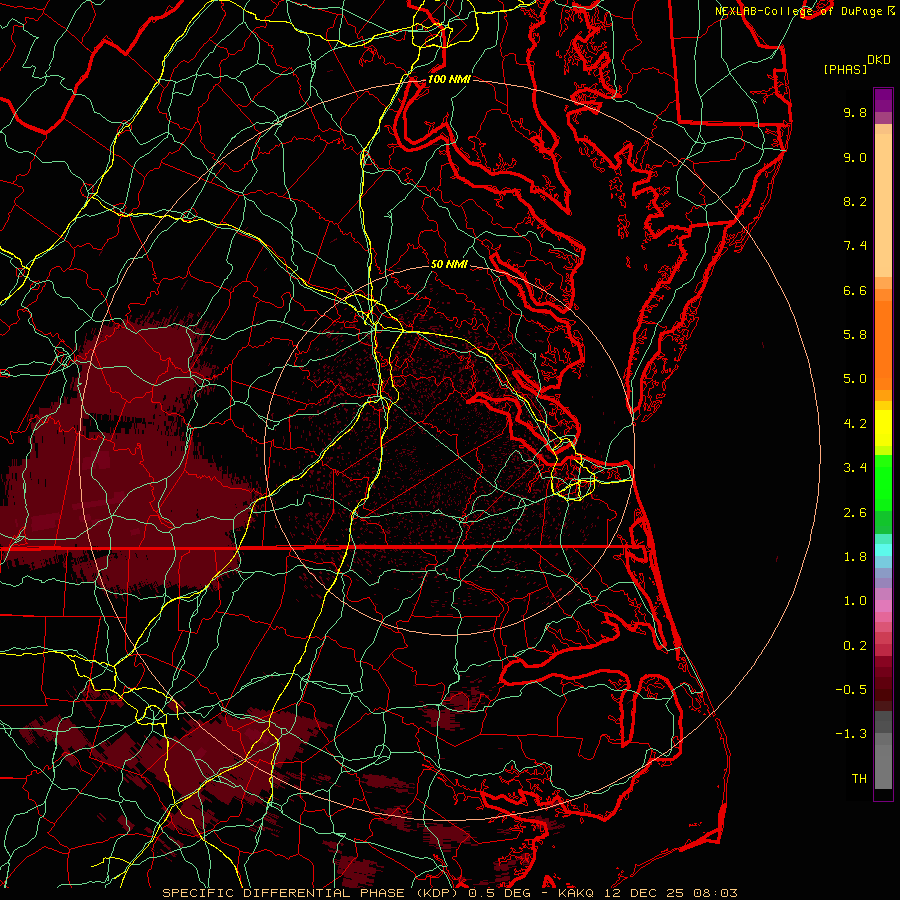Click the -1.3 value on the color scale

click(851, 734)
